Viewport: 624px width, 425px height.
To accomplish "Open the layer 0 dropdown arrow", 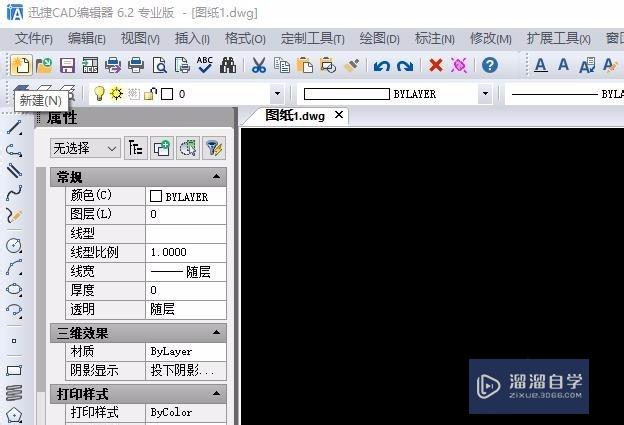I will click(277, 94).
